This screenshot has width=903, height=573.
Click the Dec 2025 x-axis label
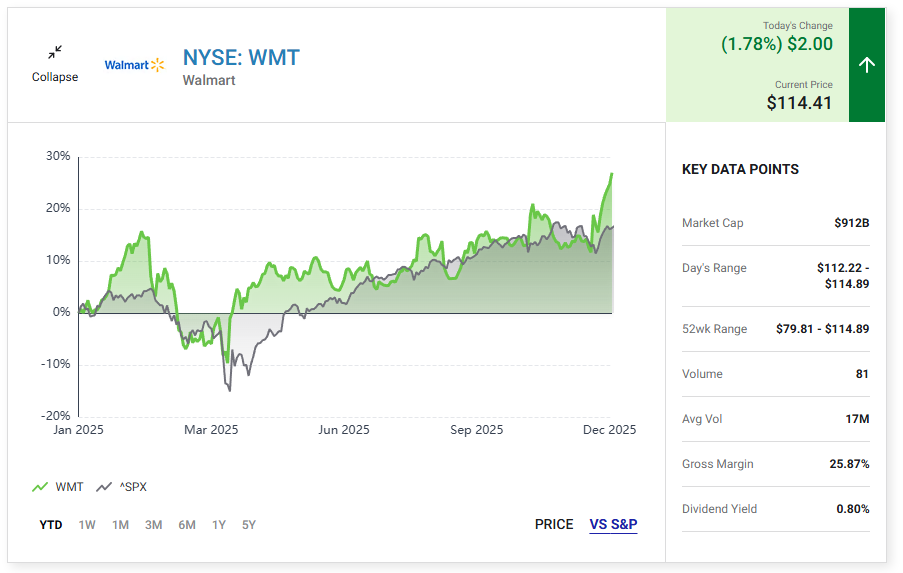[609, 430]
